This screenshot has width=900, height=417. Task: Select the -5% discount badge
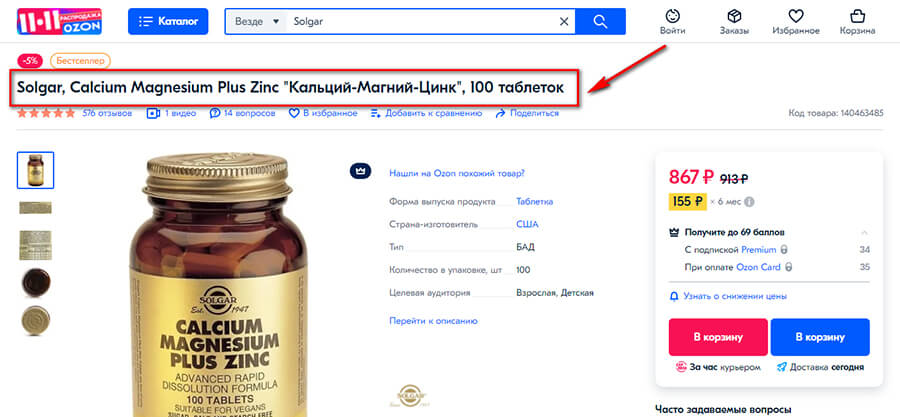30,60
